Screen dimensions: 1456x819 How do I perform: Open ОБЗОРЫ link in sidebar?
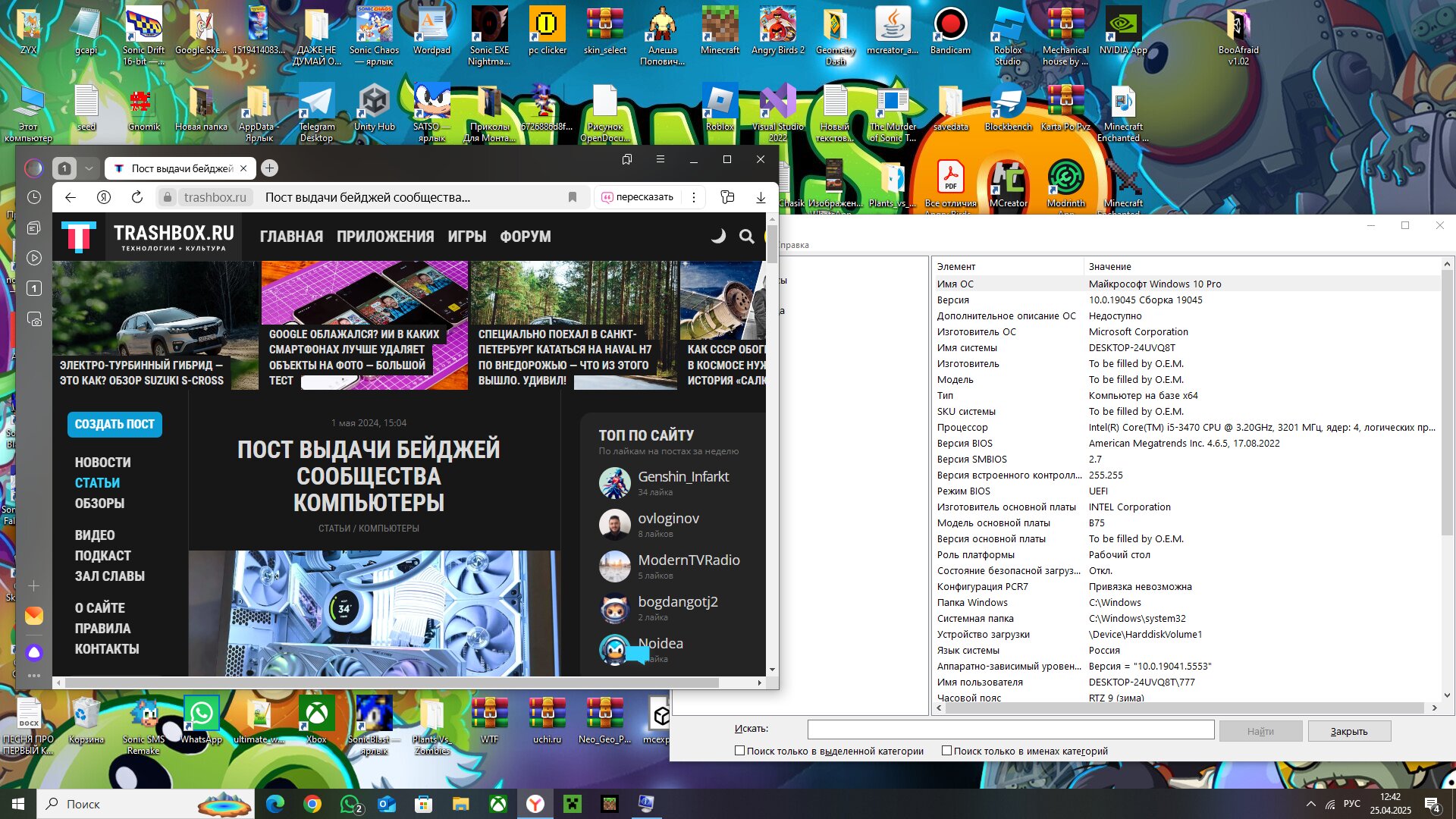pos(99,504)
